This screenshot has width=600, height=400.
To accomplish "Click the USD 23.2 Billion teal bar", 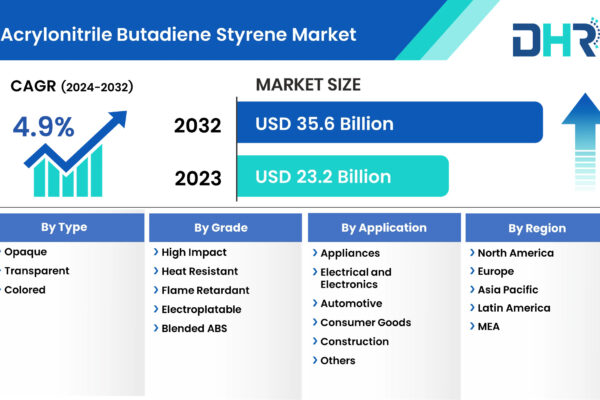I will (342, 177).
